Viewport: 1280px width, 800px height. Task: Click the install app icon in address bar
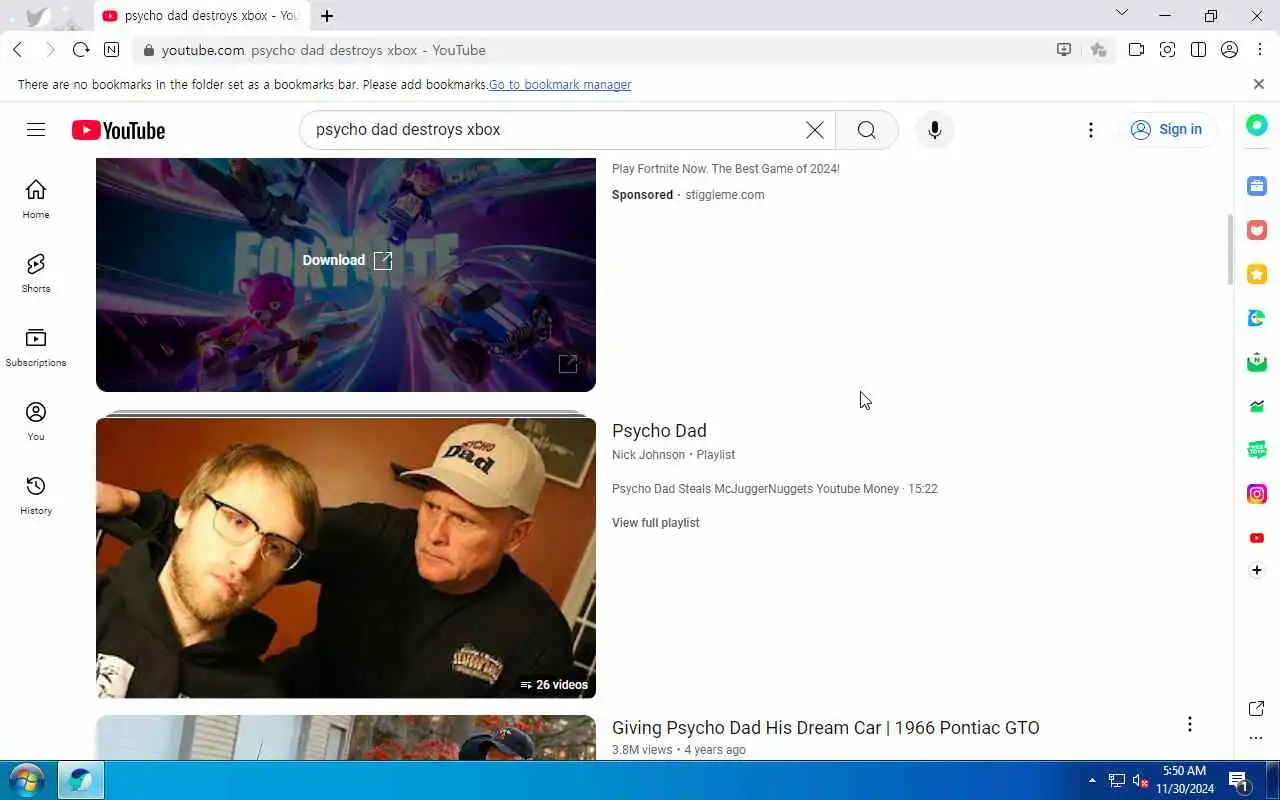click(1064, 50)
